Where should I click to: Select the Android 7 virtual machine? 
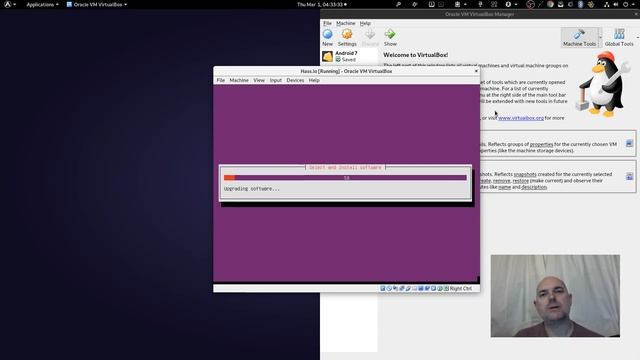[x=349, y=56]
